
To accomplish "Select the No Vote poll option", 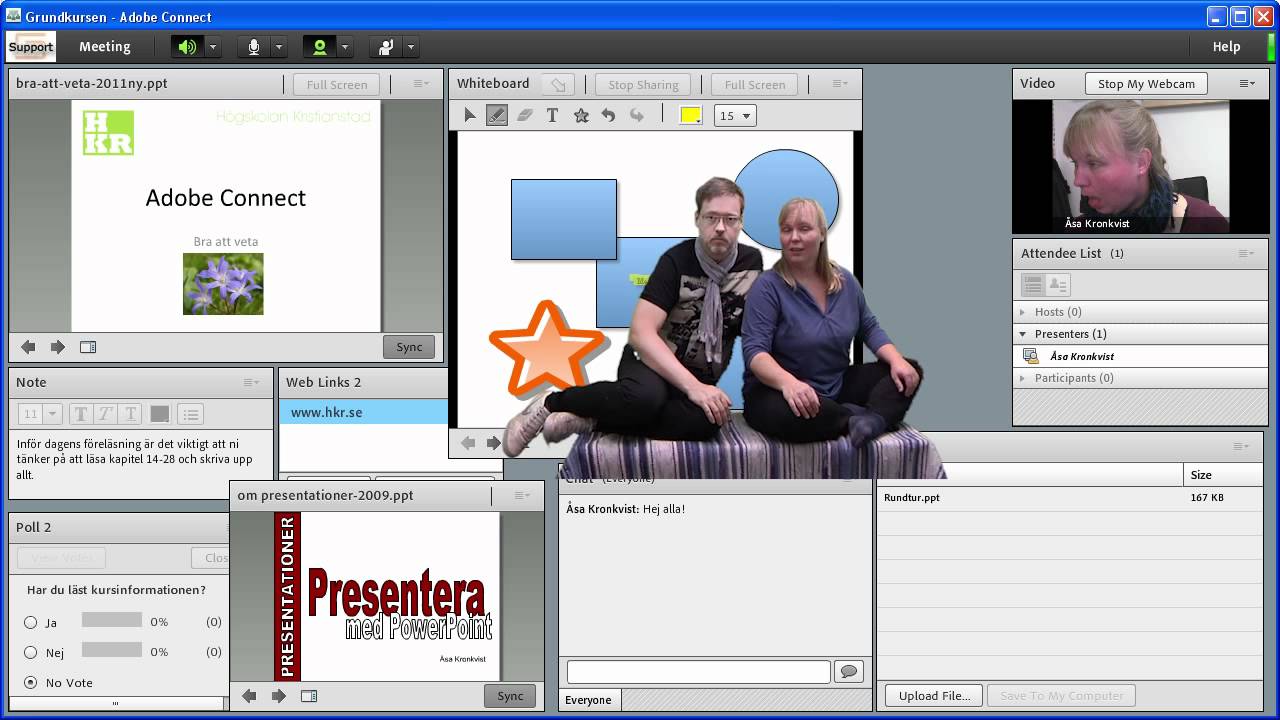I will tap(31, 682).
